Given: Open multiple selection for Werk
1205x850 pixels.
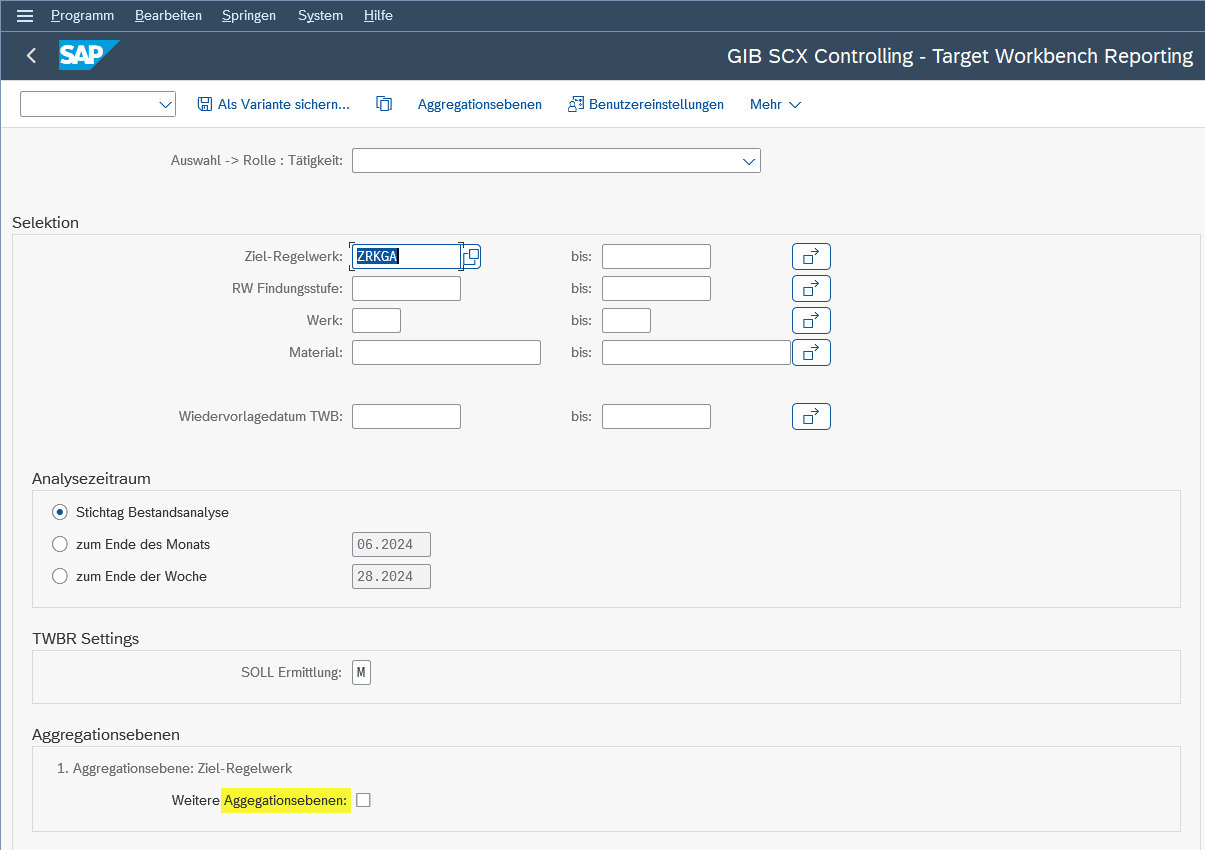Looking at the screenshot, I should click(811, 321).
